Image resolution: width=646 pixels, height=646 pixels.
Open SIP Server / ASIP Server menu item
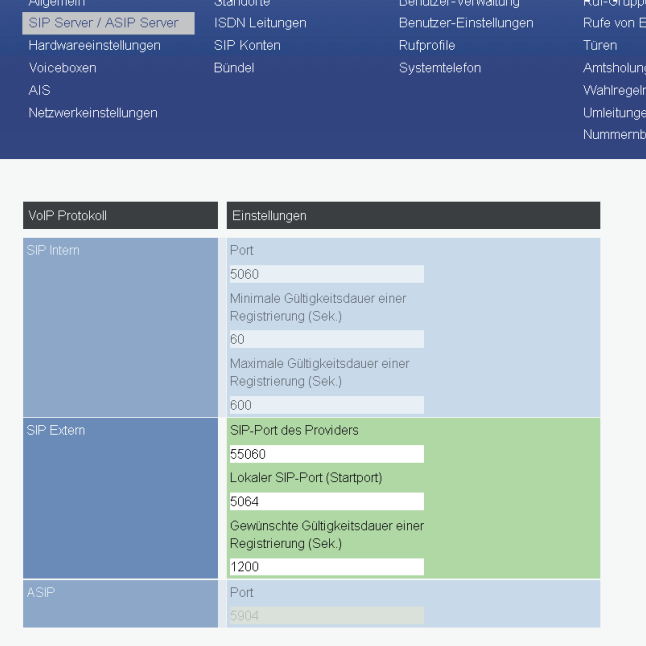pyautogui.click(x=104, y=23)
